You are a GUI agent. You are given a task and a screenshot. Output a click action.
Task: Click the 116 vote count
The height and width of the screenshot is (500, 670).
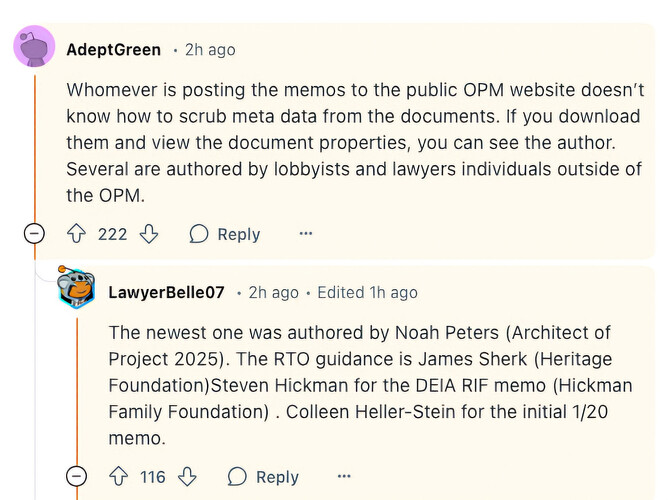(x=153, y=477)
